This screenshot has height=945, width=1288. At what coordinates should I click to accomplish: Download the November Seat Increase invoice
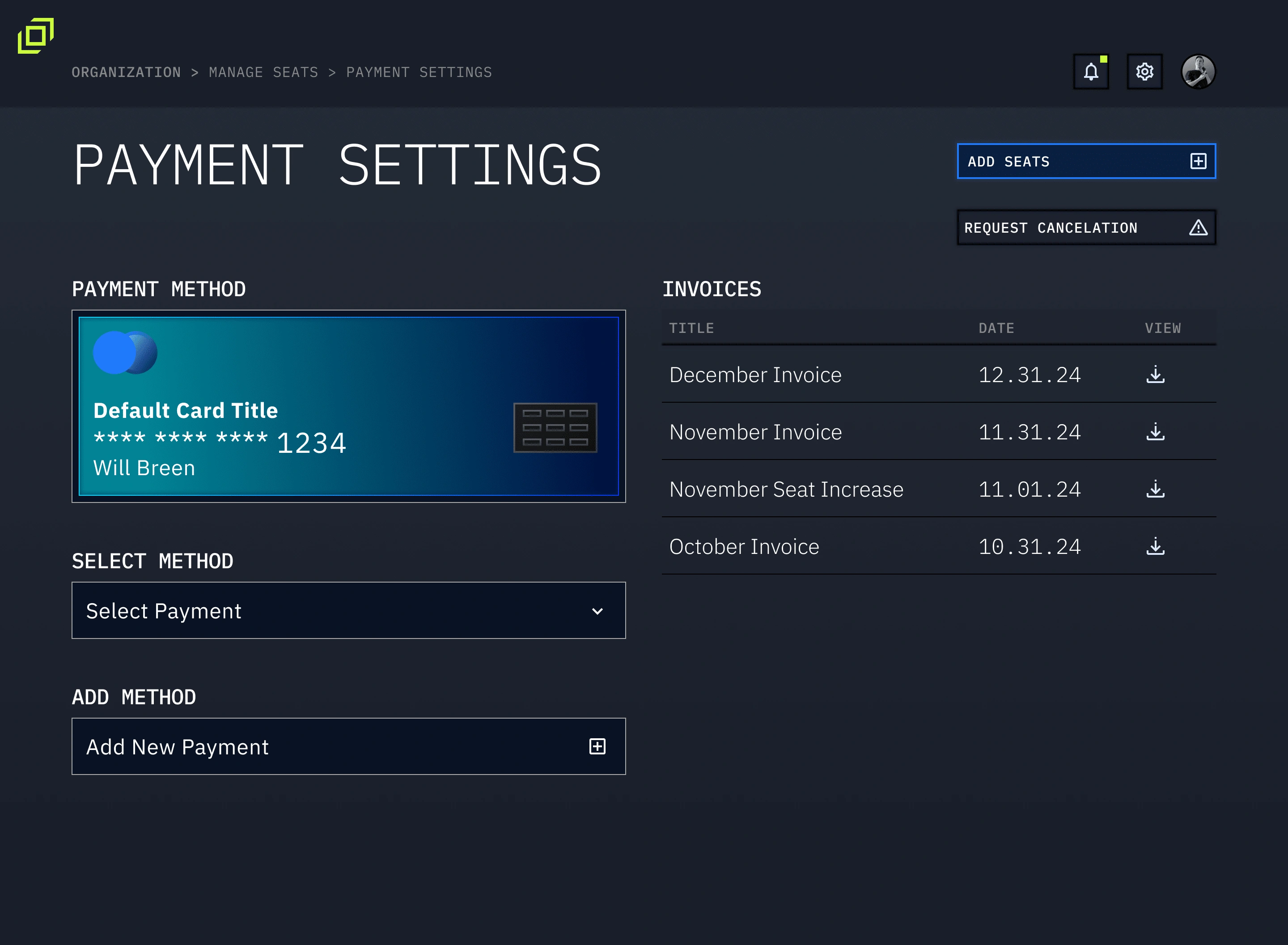[x=1156, y=489]
